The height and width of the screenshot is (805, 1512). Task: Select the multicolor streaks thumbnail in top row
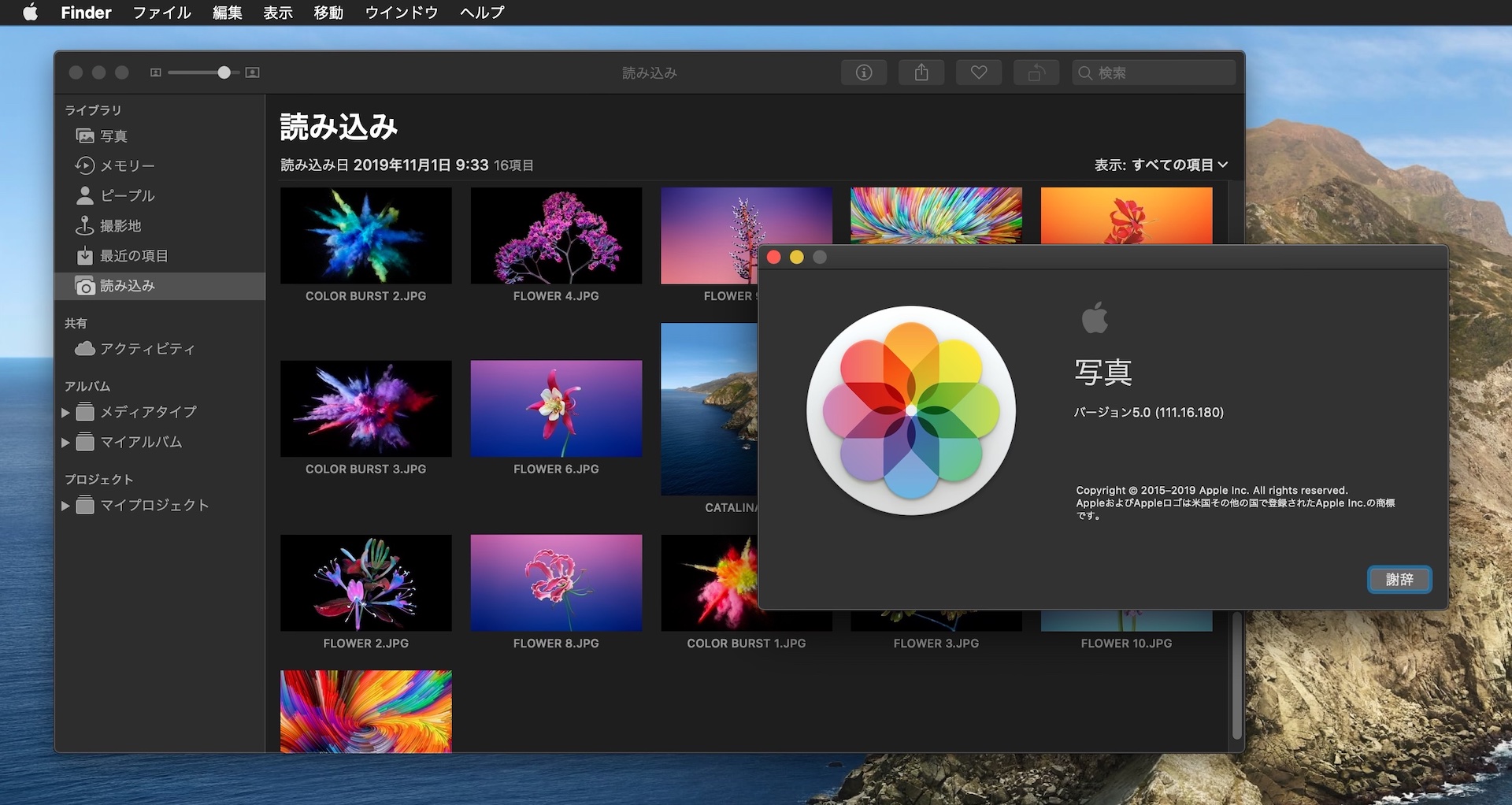pyautogui.click(x=936, y=215)
